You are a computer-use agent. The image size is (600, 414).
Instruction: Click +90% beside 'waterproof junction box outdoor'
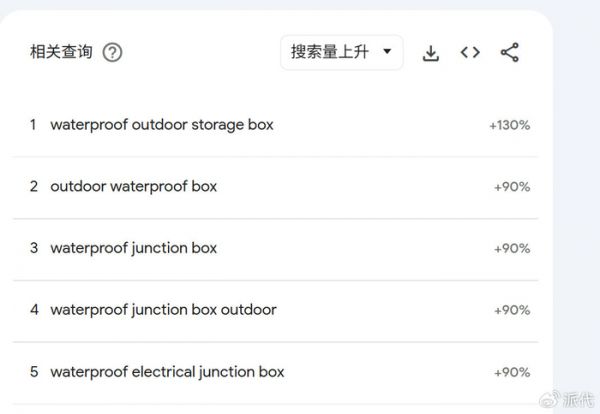pyautogui.click(x=512, y=311)
